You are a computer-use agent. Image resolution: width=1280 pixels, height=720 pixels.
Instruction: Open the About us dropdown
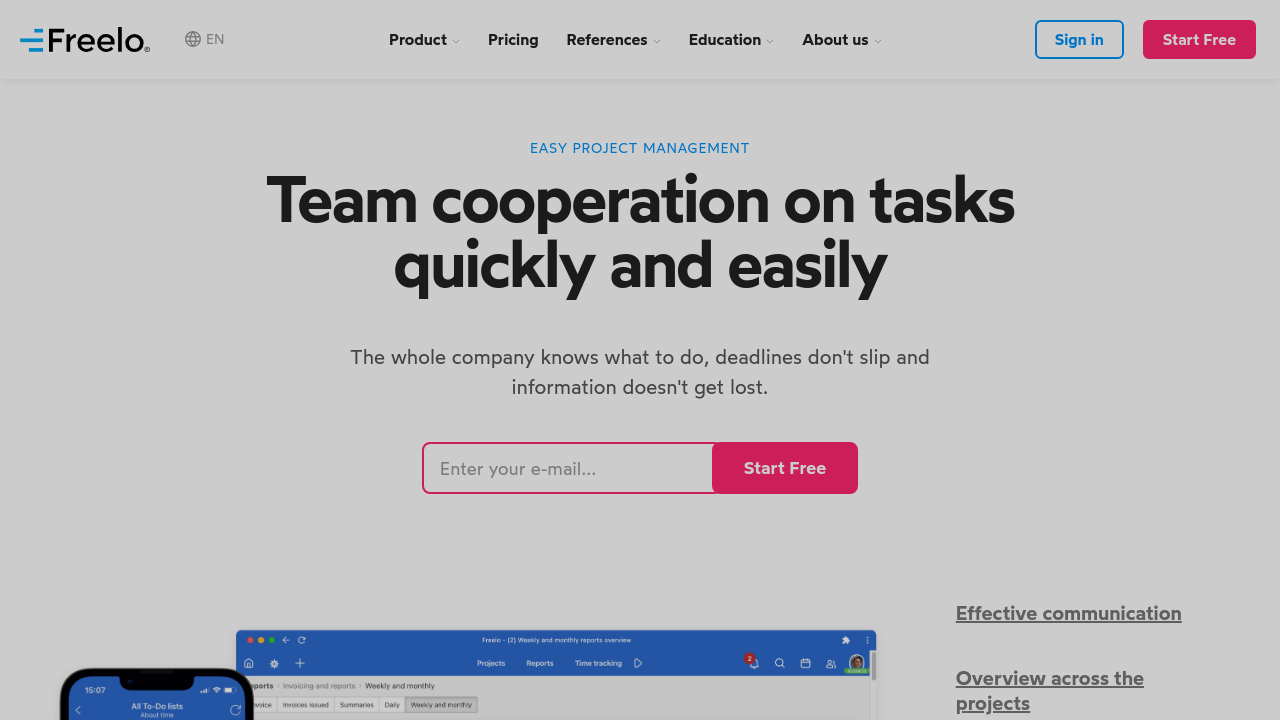841,40
